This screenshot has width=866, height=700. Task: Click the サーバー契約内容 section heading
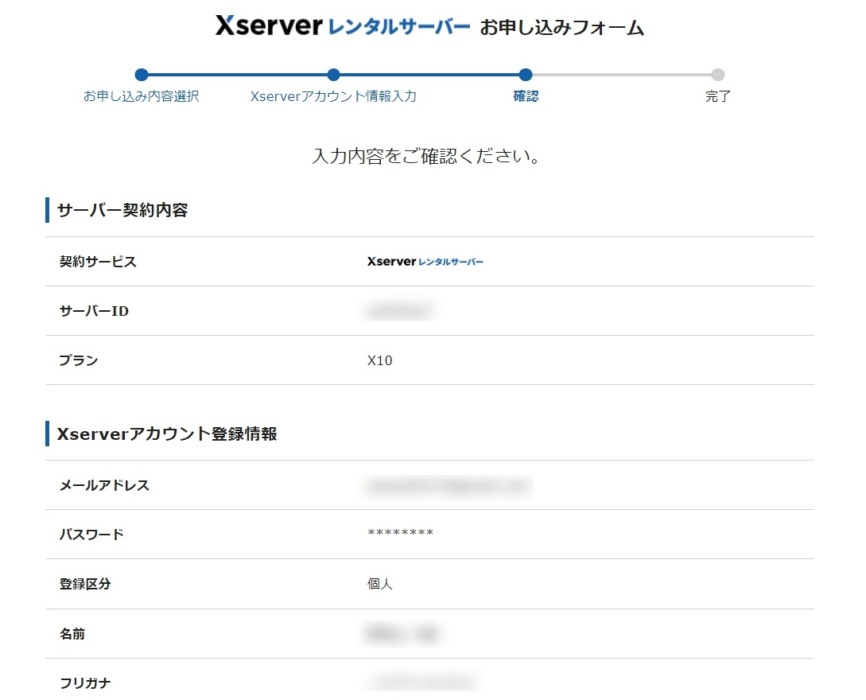coord(123,210)
